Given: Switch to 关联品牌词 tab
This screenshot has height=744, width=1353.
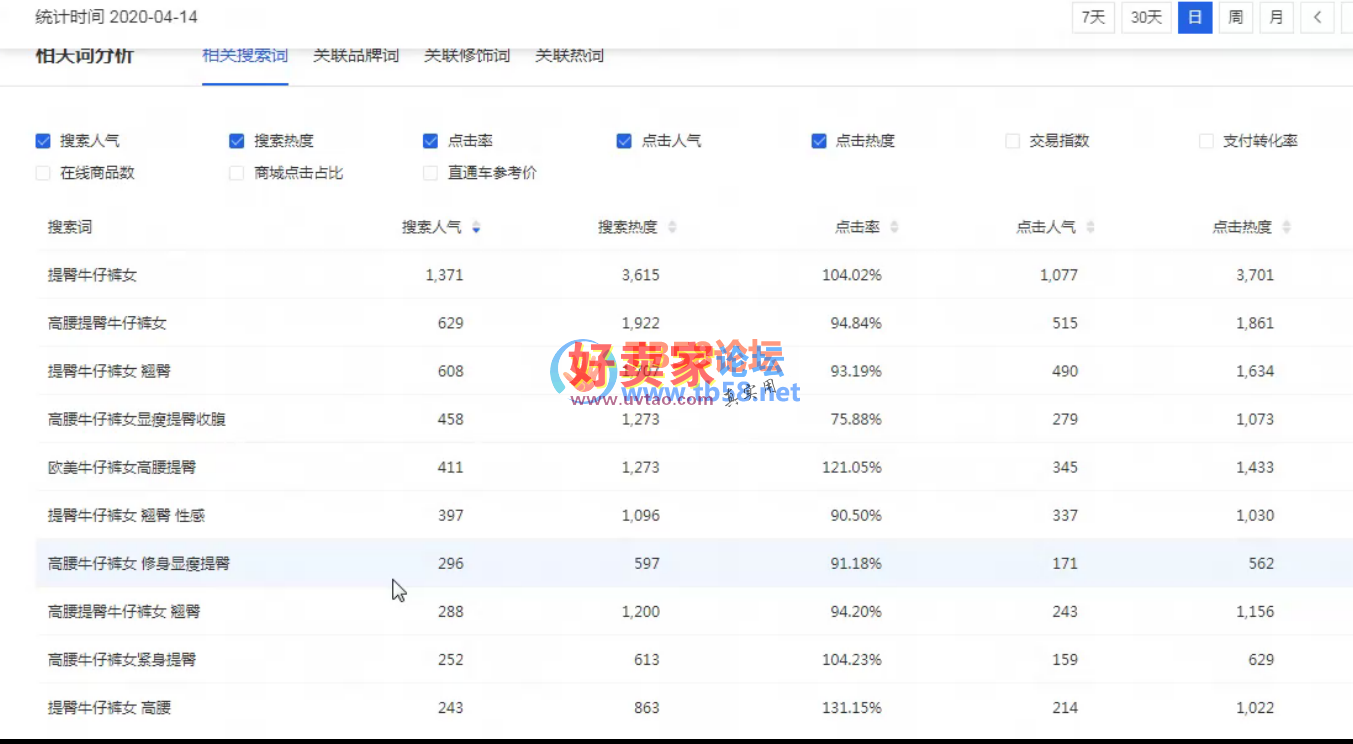Looking at the screenshot, I should point(356,56).
